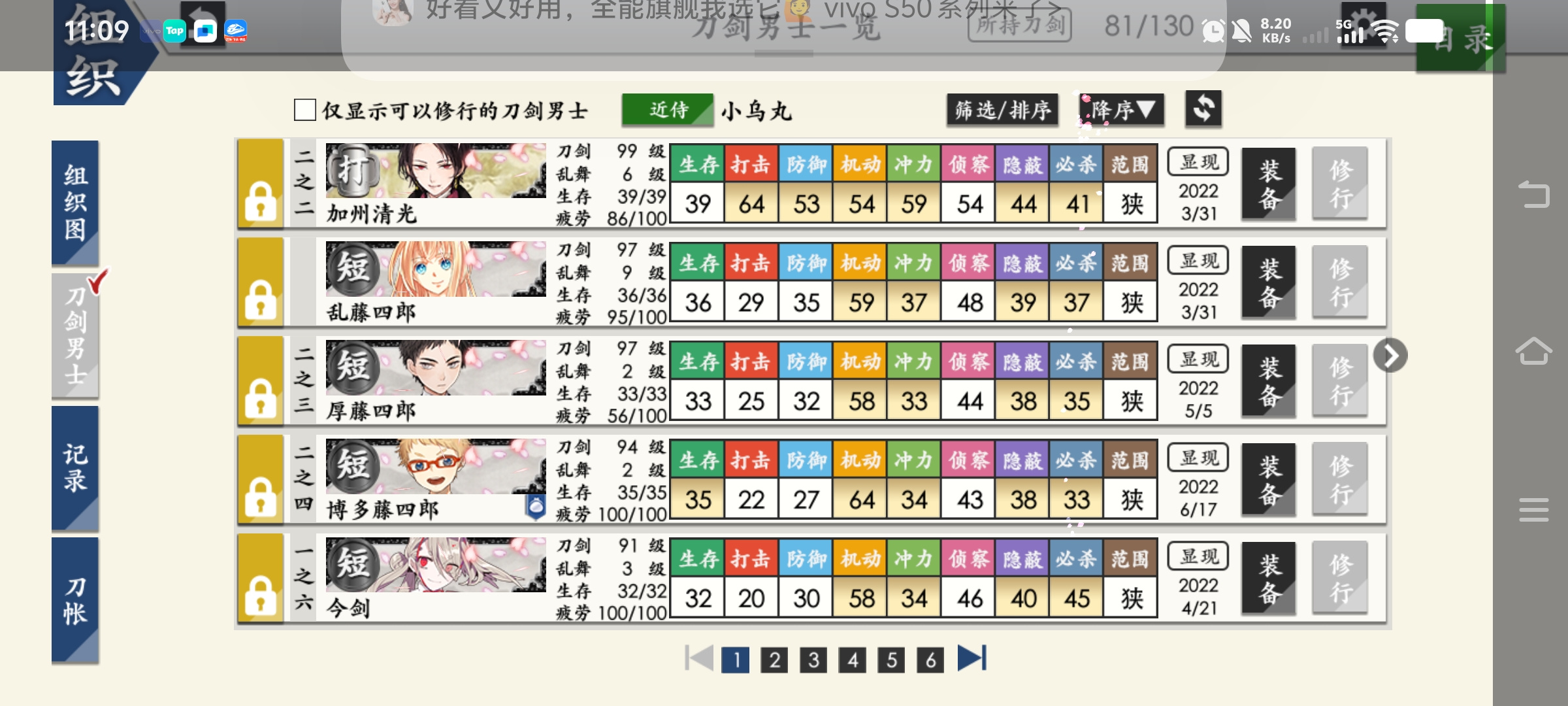The height and width of the screenshot is (706, 1568).
Task: Jump to the last page of swords
Action: (x=972, y=658)
